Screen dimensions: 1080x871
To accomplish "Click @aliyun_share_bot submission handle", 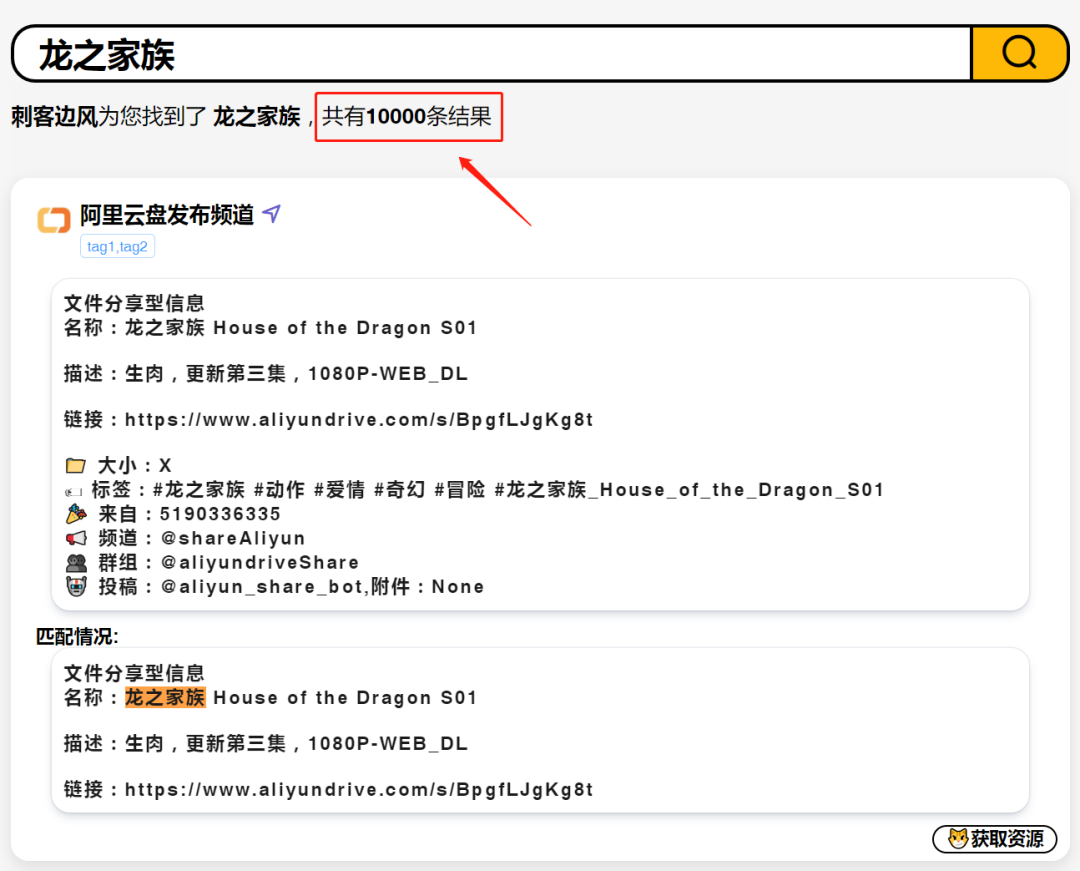I will (262, 587).
